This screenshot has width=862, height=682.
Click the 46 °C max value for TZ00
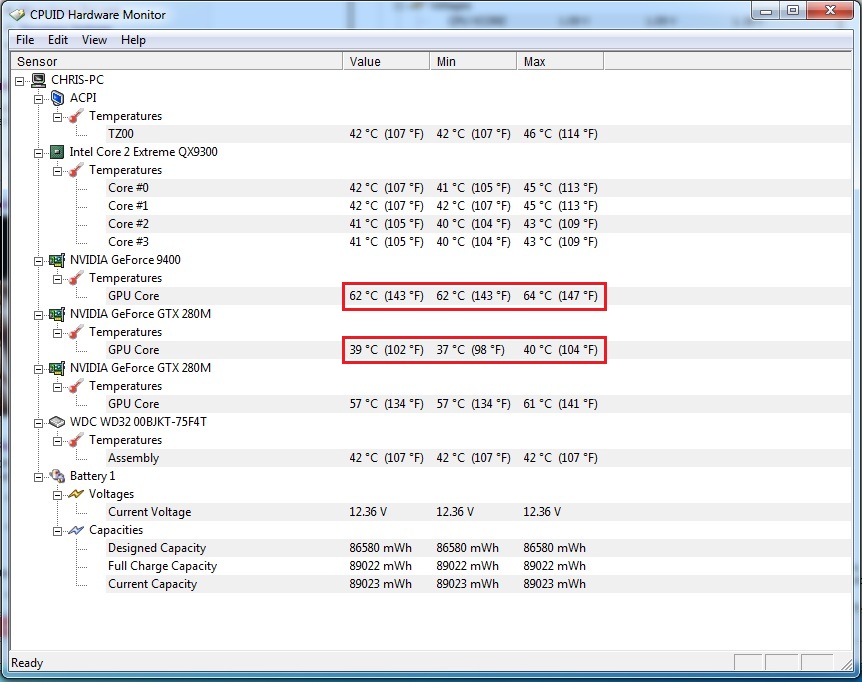click(560, 134)
